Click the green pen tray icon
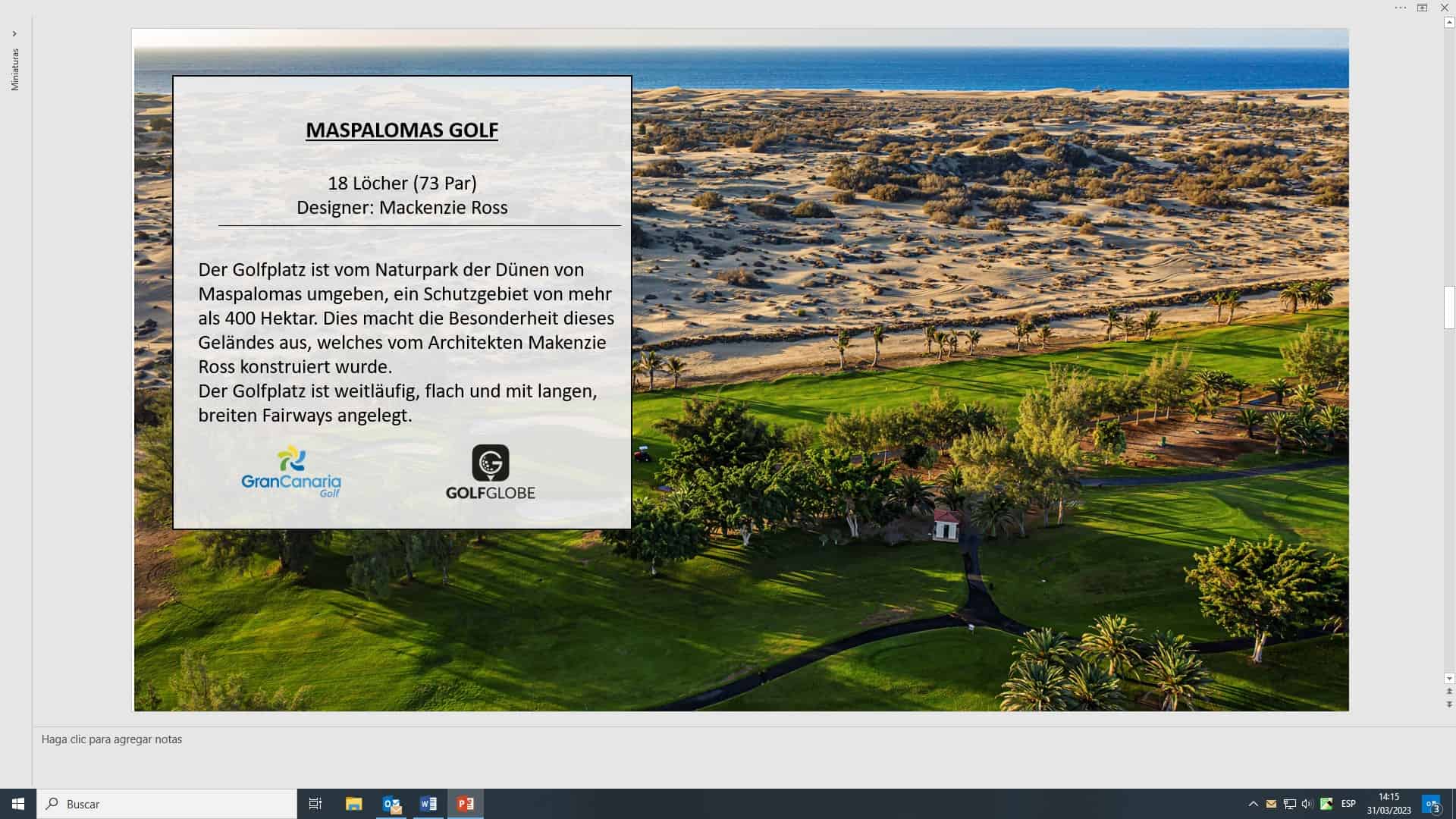 1326,804
